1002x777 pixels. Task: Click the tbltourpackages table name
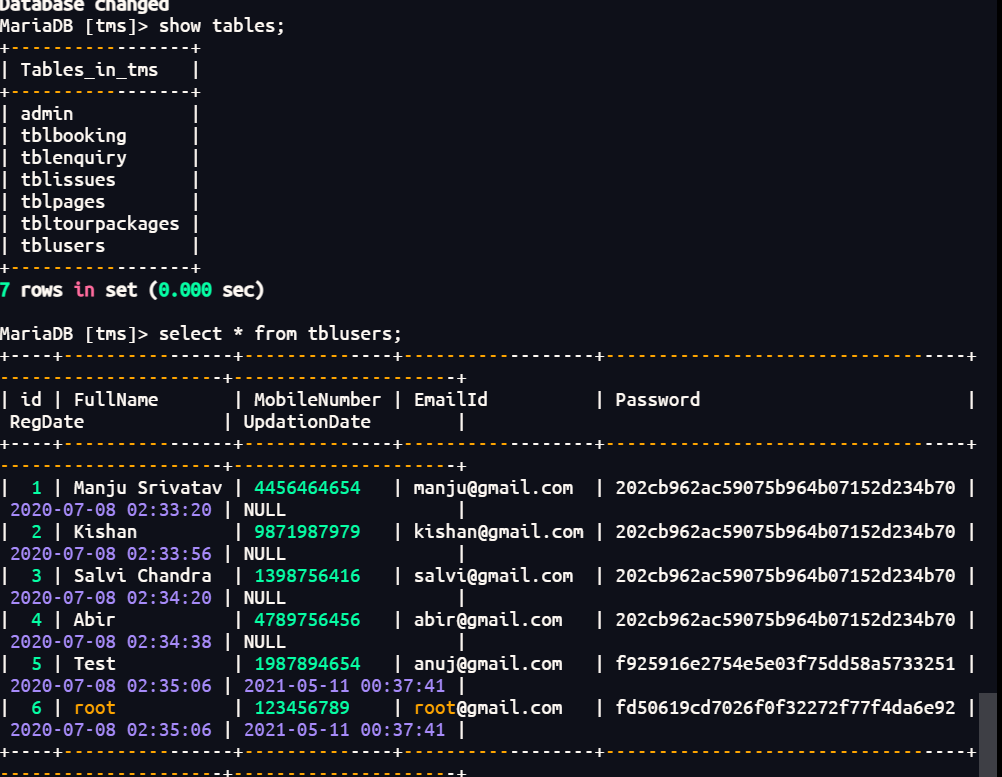click(x=100, y=224)
